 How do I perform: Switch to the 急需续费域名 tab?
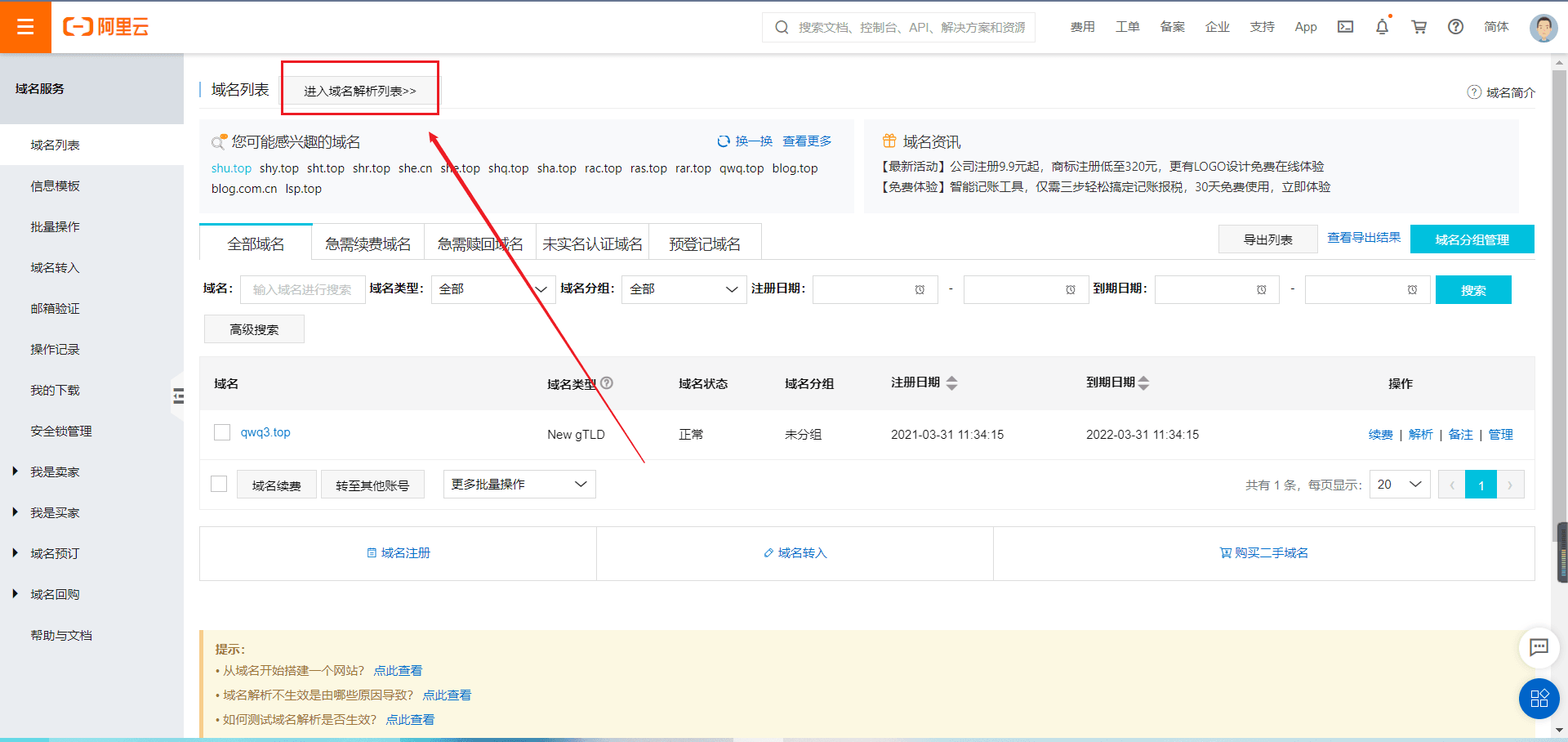(x=367, y=244)
